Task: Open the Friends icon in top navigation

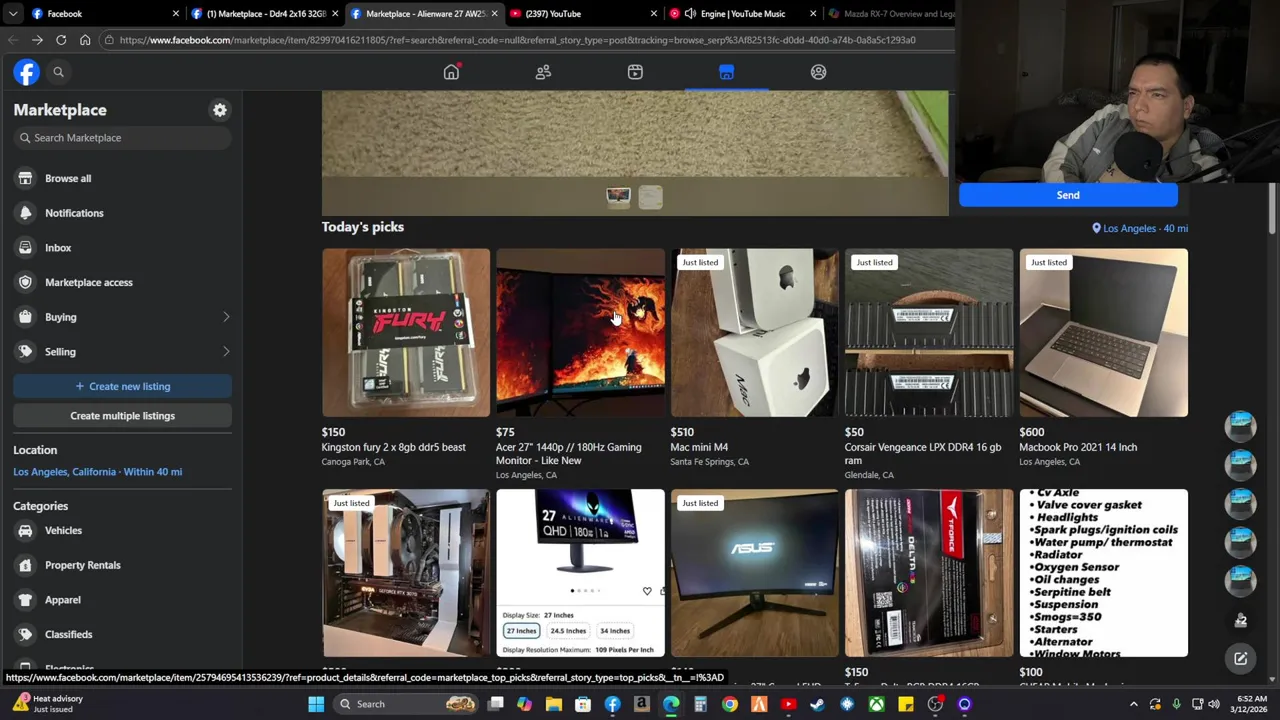Action: click(x=543, y=72)
